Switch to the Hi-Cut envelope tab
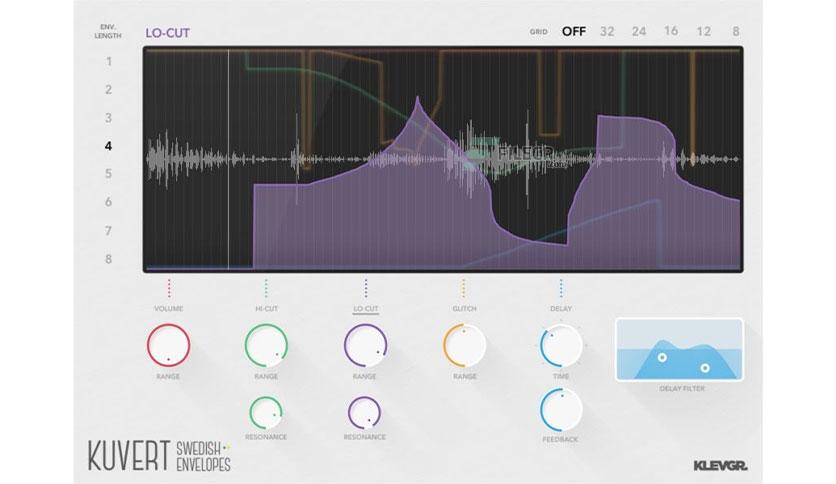Screen dimensions: 836x484 266,309
